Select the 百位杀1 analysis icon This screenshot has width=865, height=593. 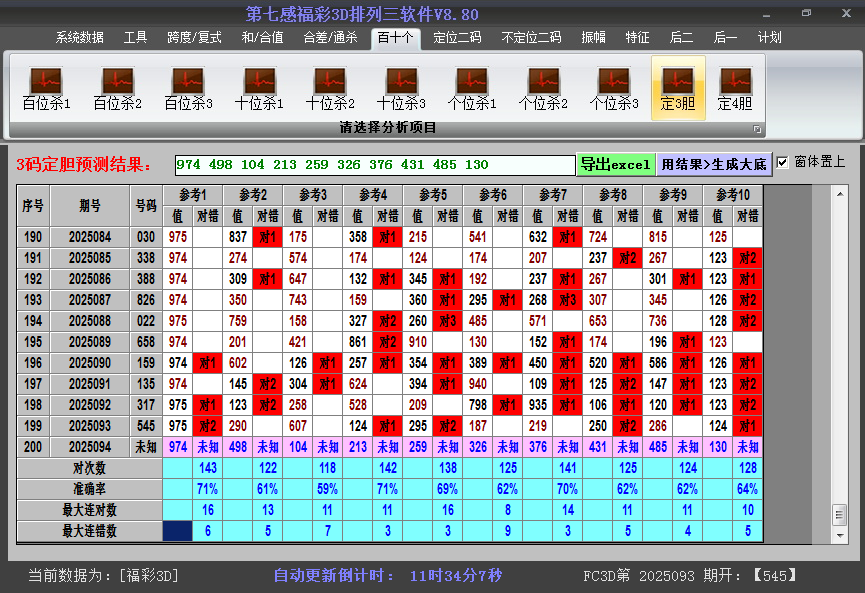pos(46,88)
